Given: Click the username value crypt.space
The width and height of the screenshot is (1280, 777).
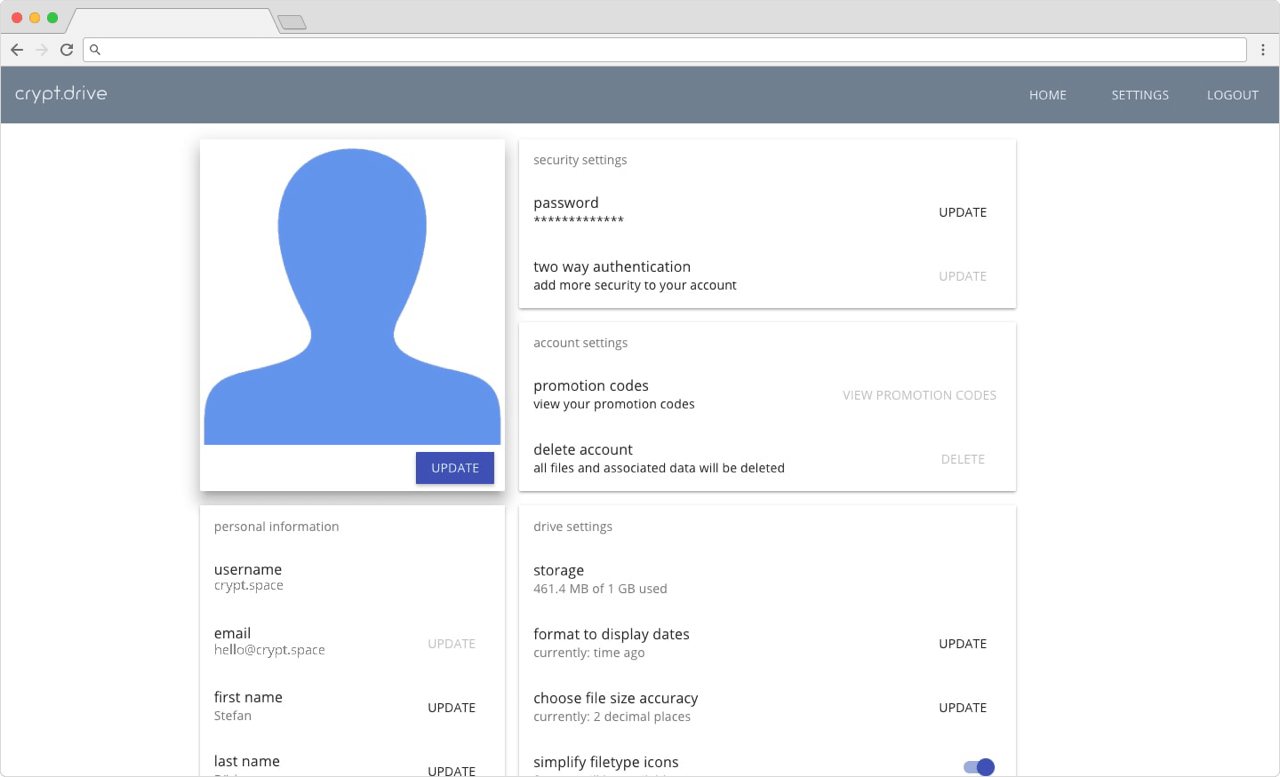Looking at the screenshot, I should coord(248,586).
